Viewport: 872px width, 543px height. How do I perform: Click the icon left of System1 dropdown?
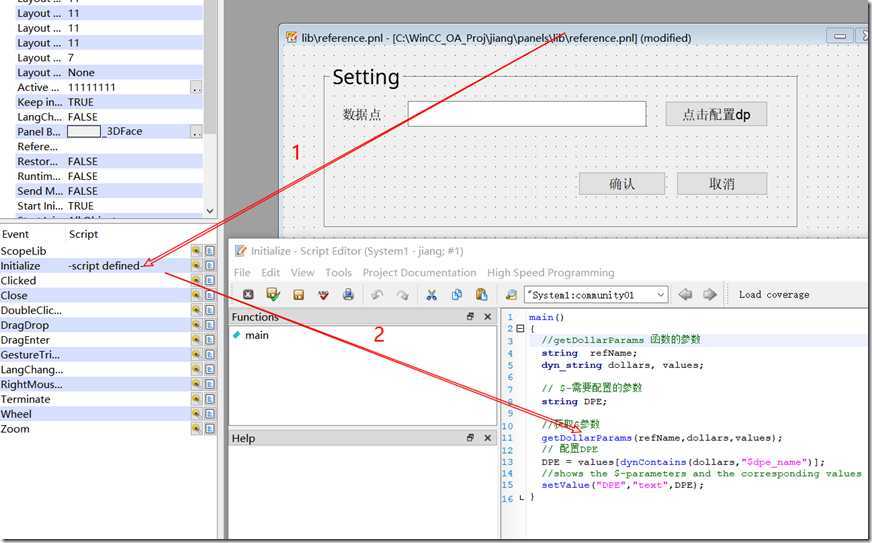click(x=511, y=295)
